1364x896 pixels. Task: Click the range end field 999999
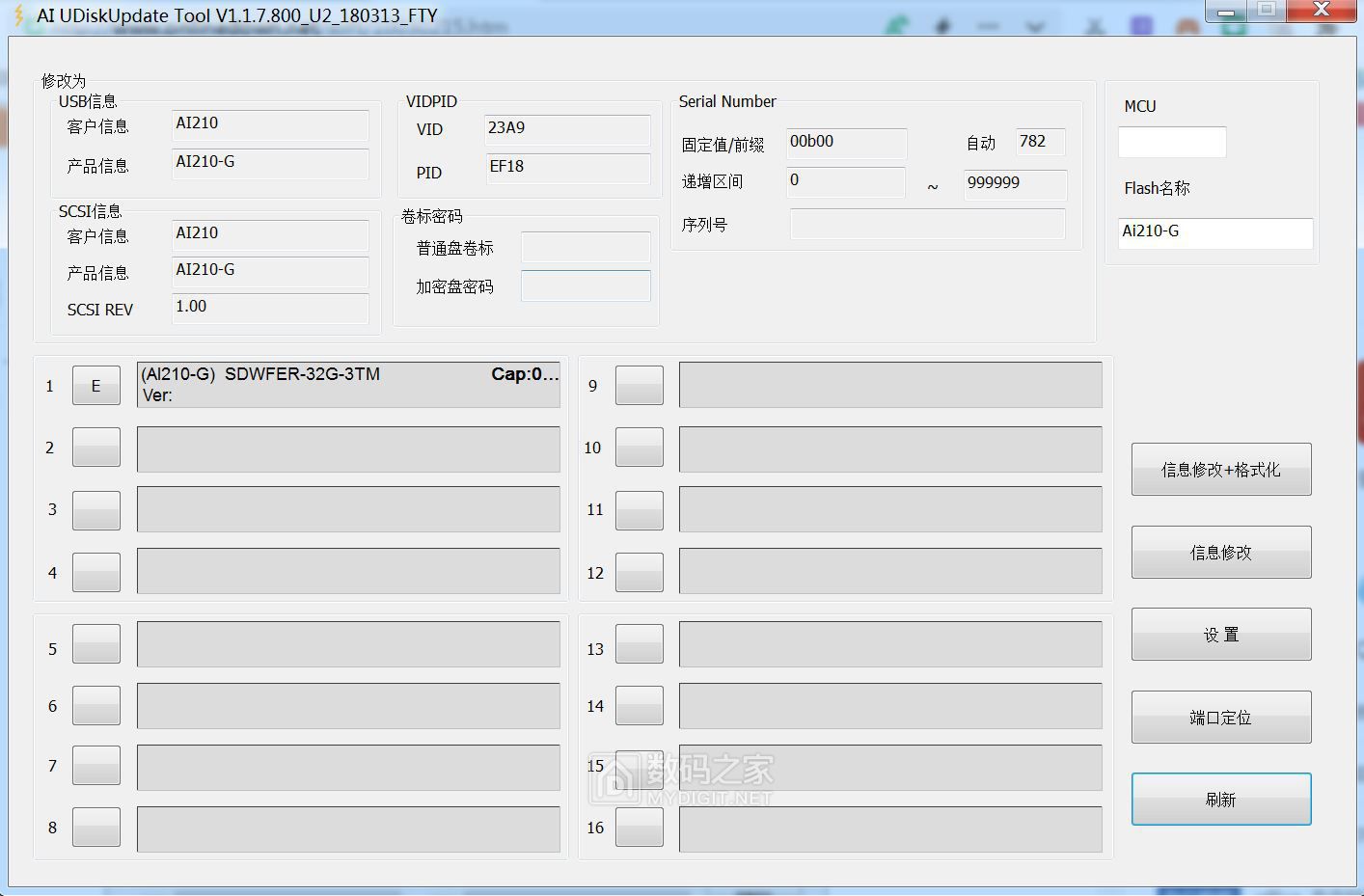tap(1015, 185)
